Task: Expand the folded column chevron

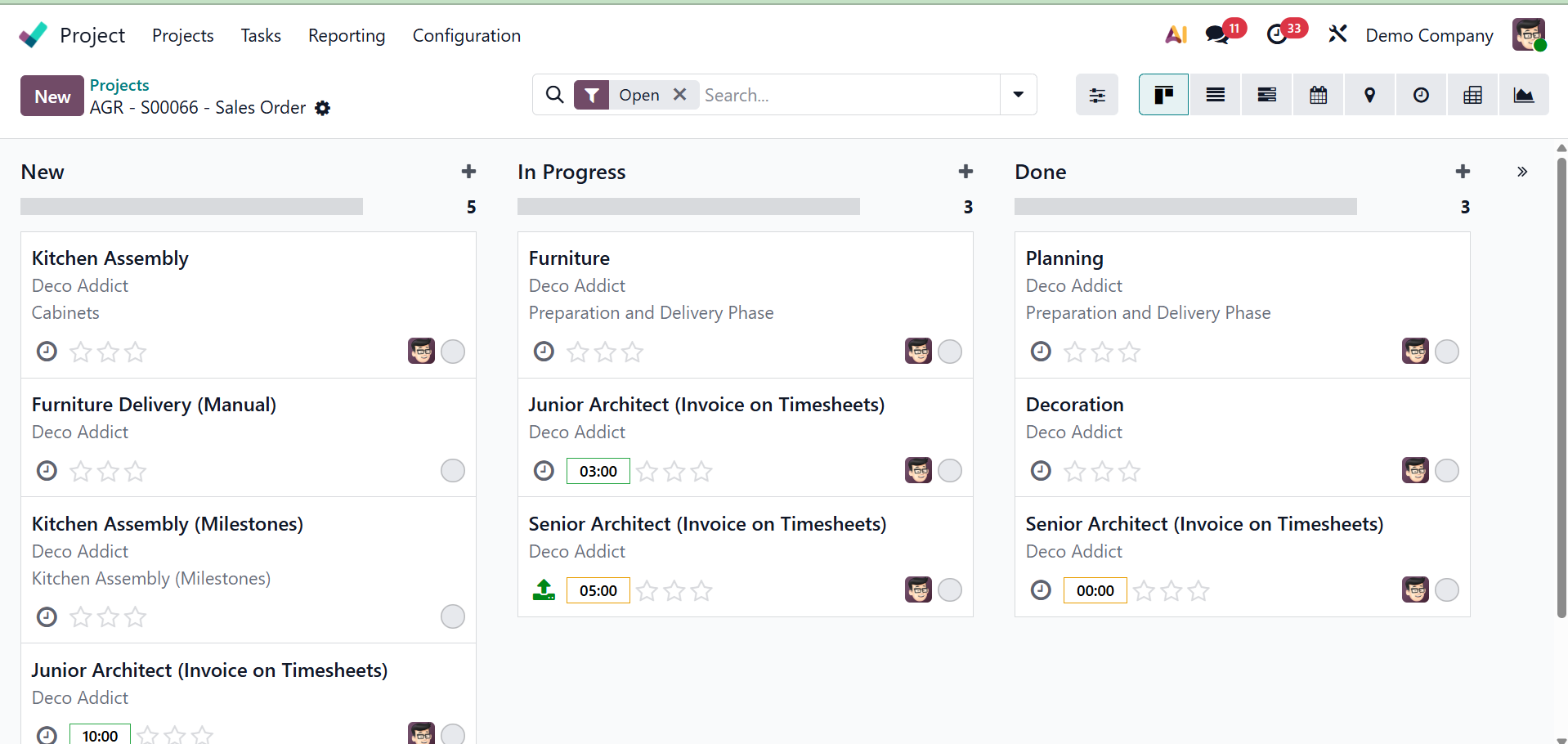Action: pos(1522,172)
